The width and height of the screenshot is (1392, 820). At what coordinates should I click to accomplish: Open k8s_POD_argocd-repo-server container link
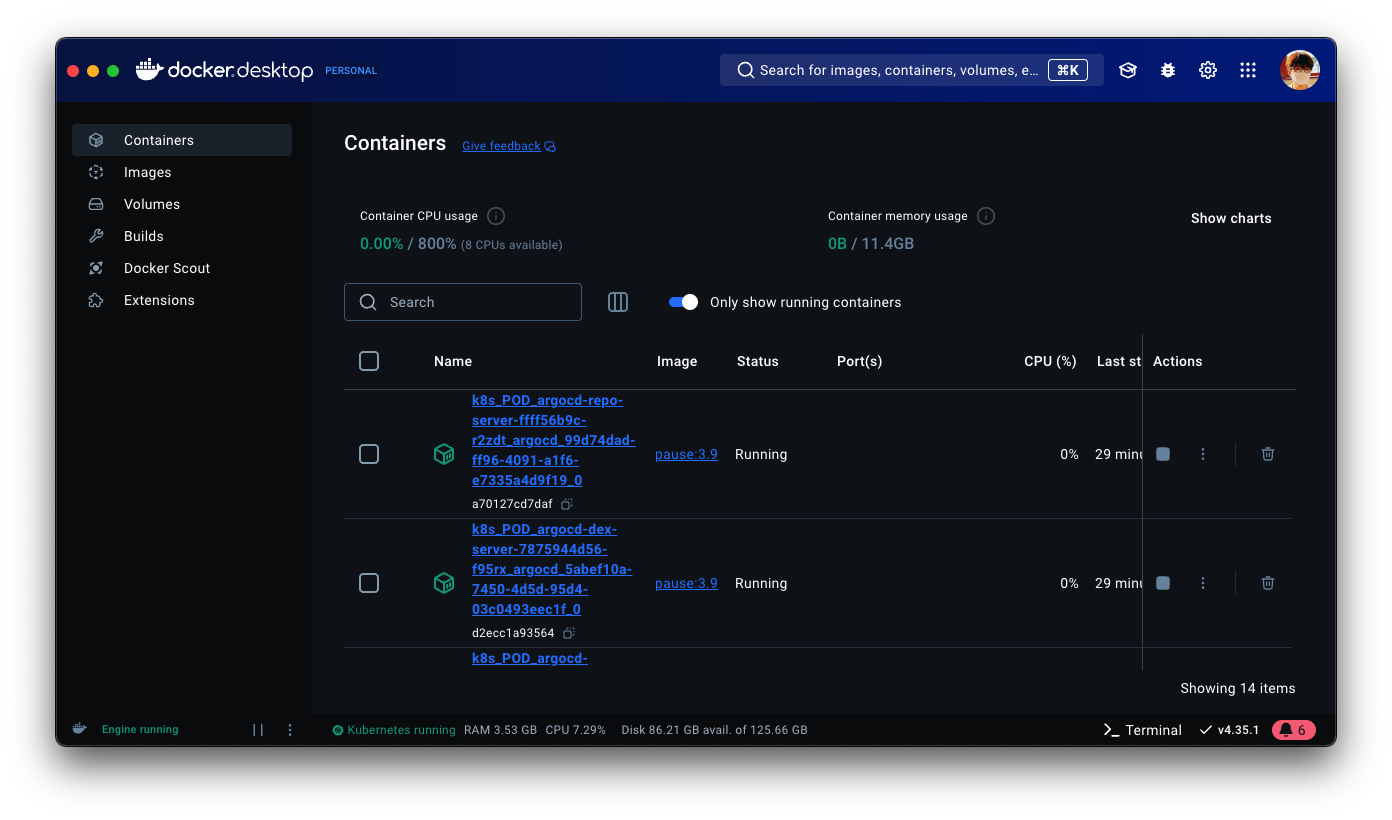(x=553, y=441)
